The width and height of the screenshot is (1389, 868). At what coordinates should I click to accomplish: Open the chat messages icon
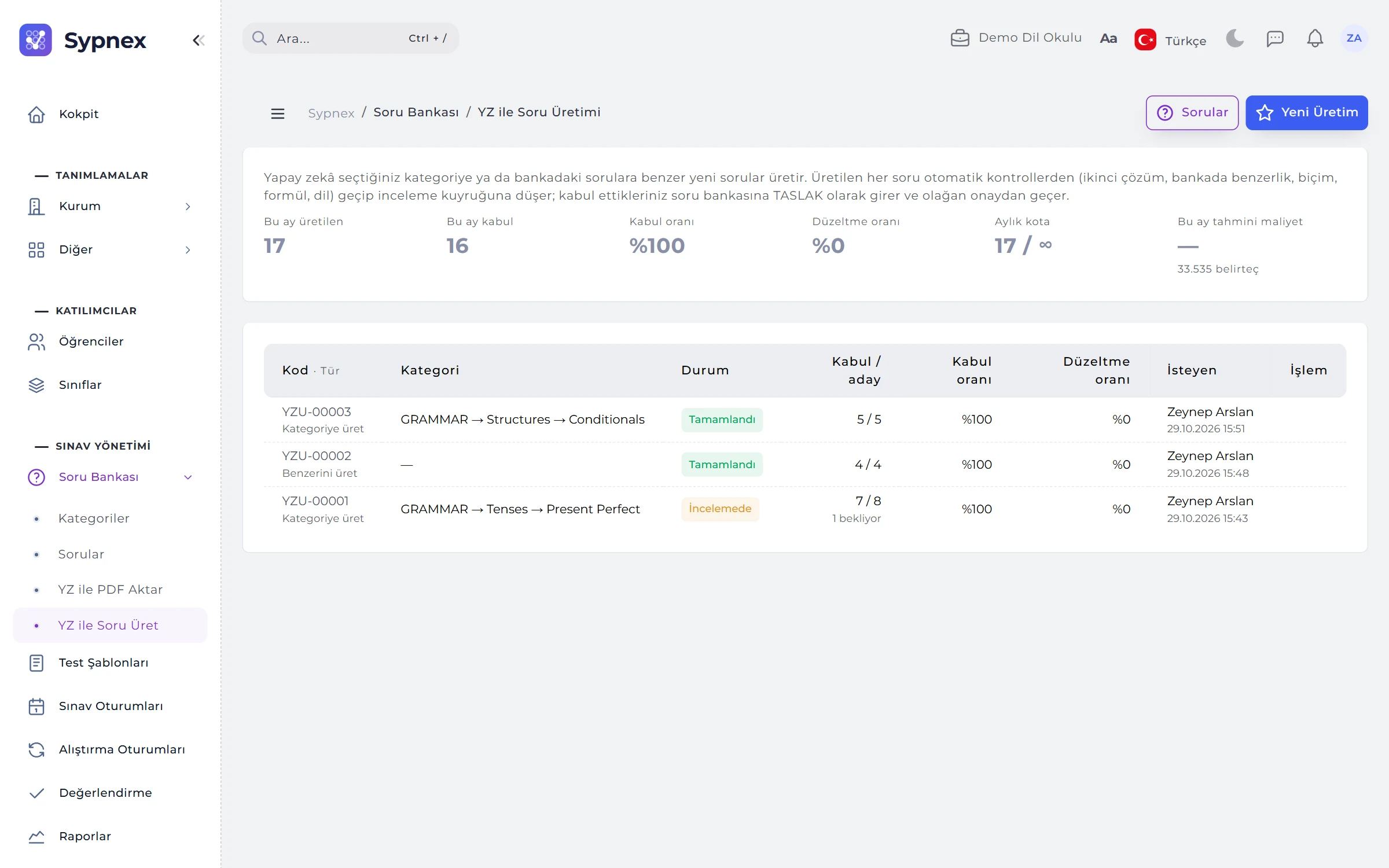point(1275,39)
